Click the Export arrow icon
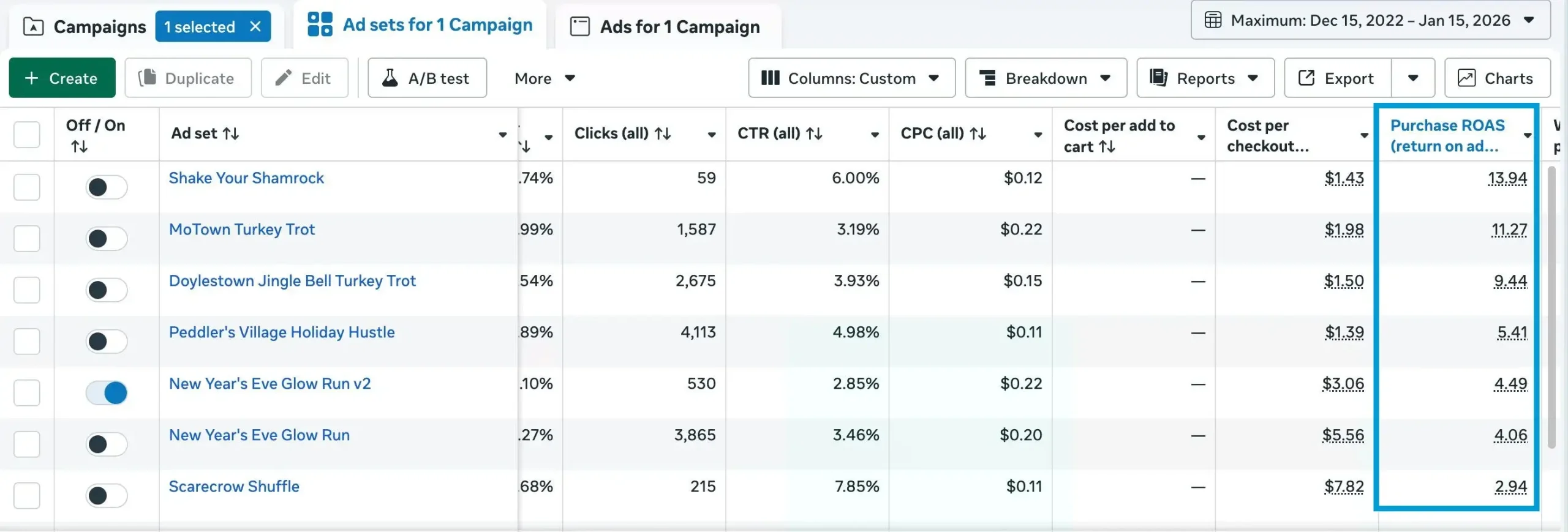1568x532 pixels. point(1306,78)
